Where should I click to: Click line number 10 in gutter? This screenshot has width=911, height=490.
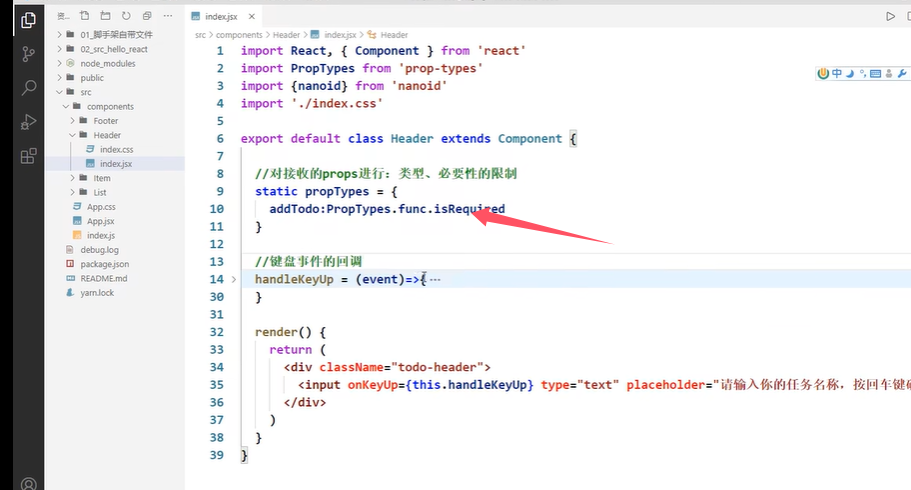tap(217, 209)
